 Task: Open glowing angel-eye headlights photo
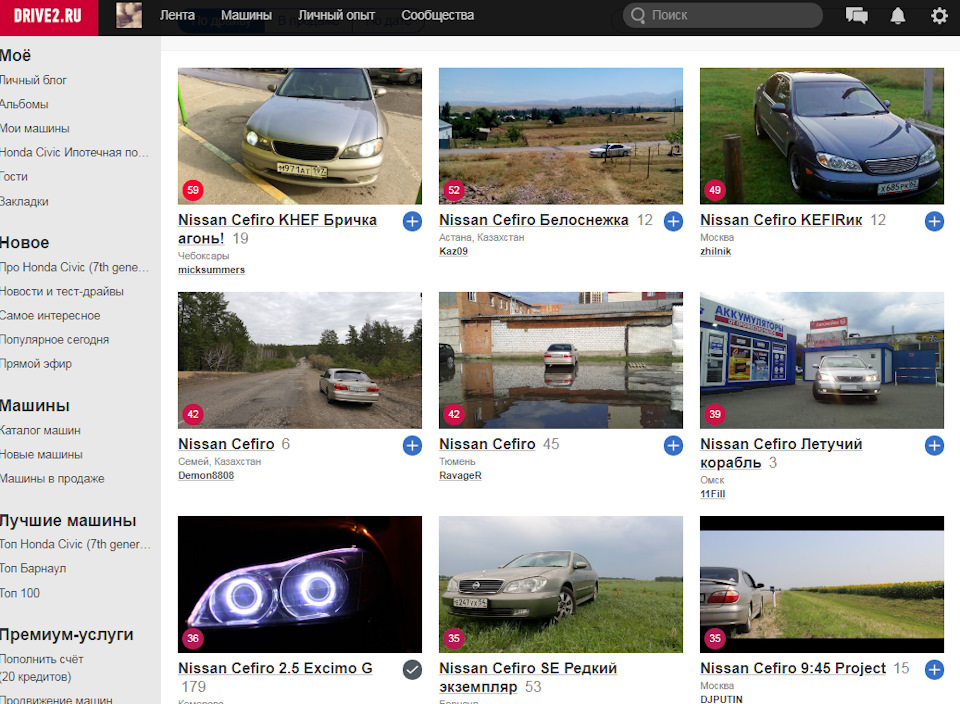(x=300, y=584)
